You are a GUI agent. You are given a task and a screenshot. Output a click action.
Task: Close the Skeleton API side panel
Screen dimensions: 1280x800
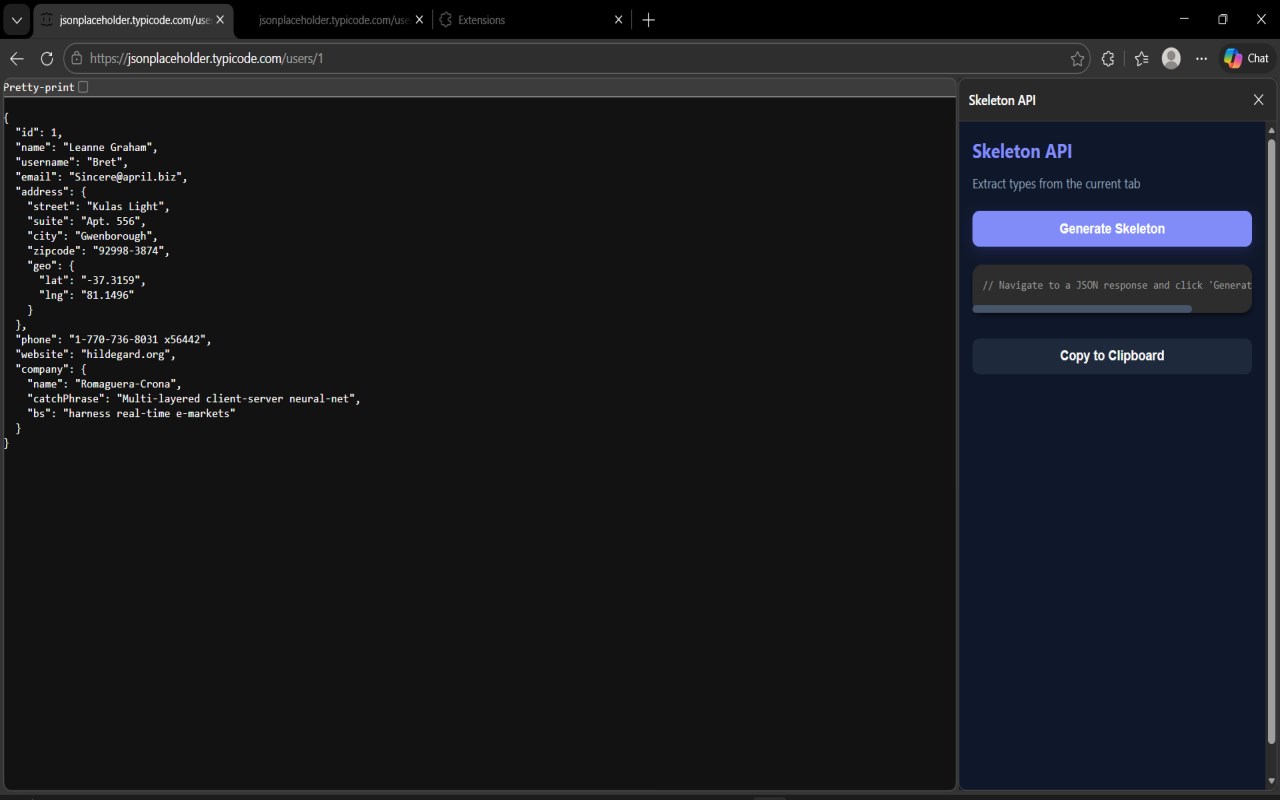(x=1259, y=100)
